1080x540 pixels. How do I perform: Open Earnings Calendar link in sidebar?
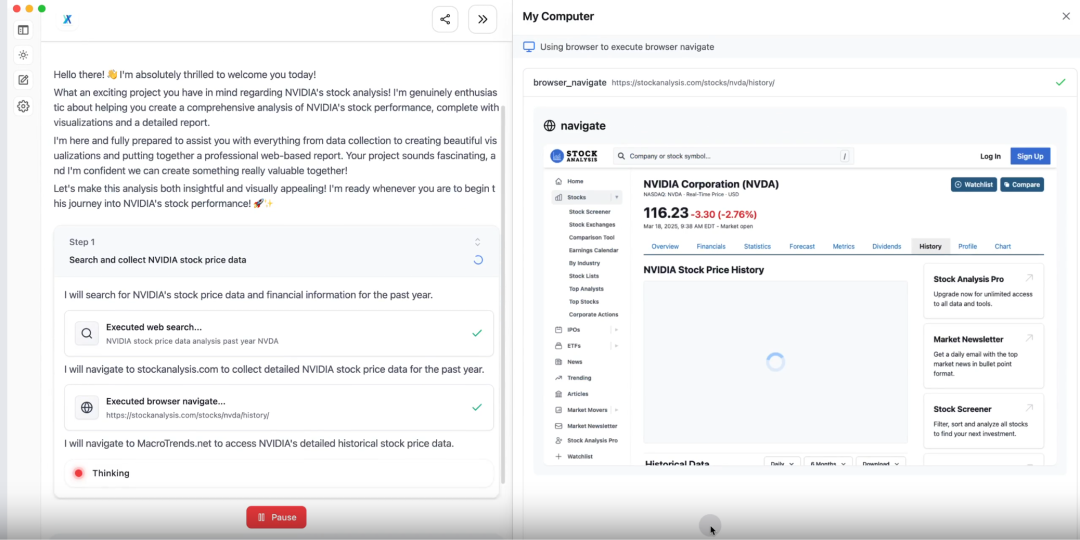point(593,250)
